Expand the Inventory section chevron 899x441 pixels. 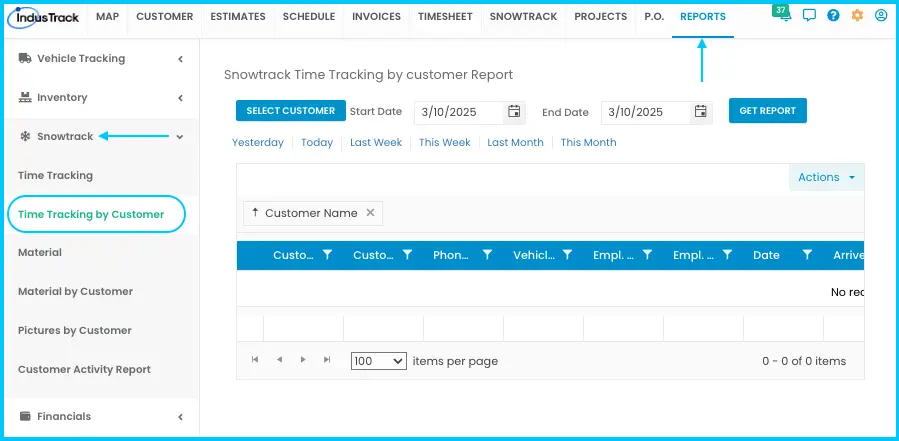(180, 97)
